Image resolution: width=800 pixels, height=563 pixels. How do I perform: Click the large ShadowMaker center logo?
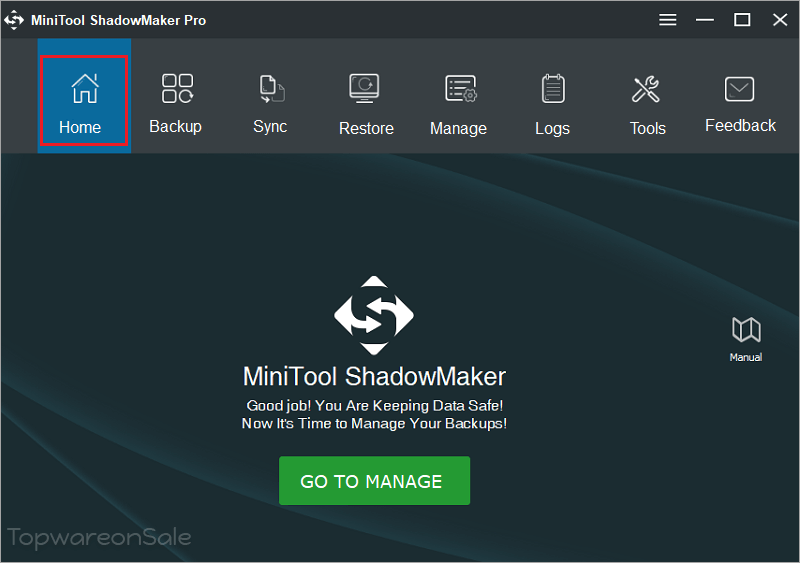pyautogui.click(x=374, y=315)
